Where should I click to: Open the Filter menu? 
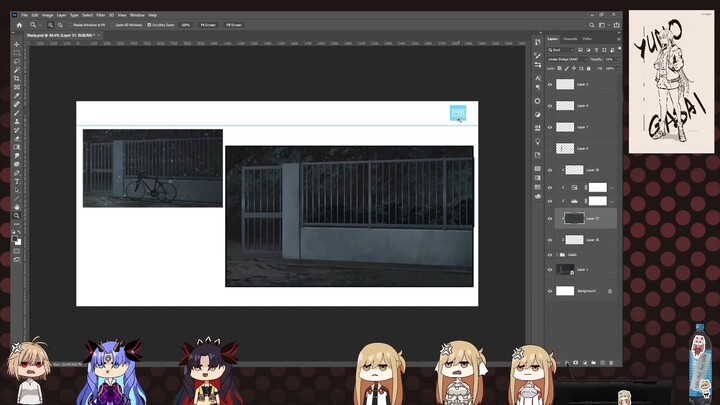pyautogui.click(x=103, y=15)
